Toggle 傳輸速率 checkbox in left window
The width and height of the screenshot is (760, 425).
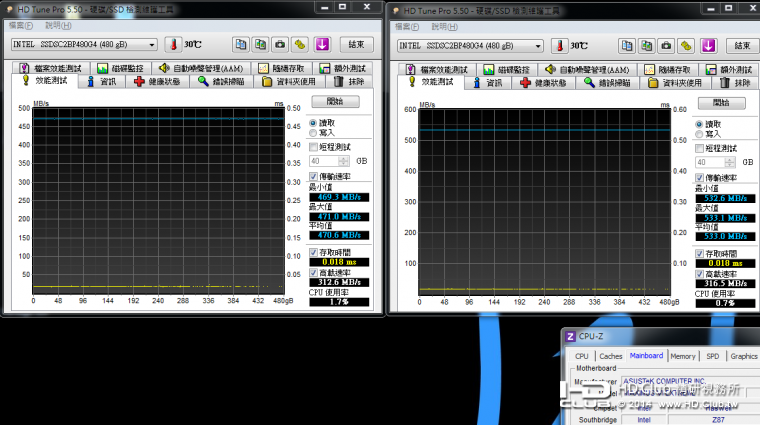coord(314,176)
